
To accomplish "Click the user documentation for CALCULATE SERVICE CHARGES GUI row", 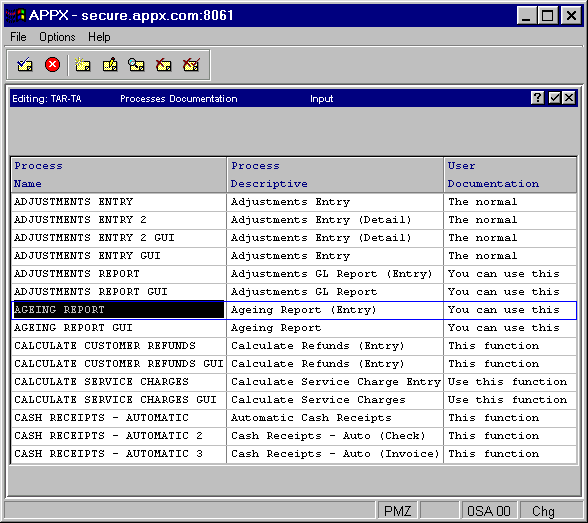I will pos(510,400).
